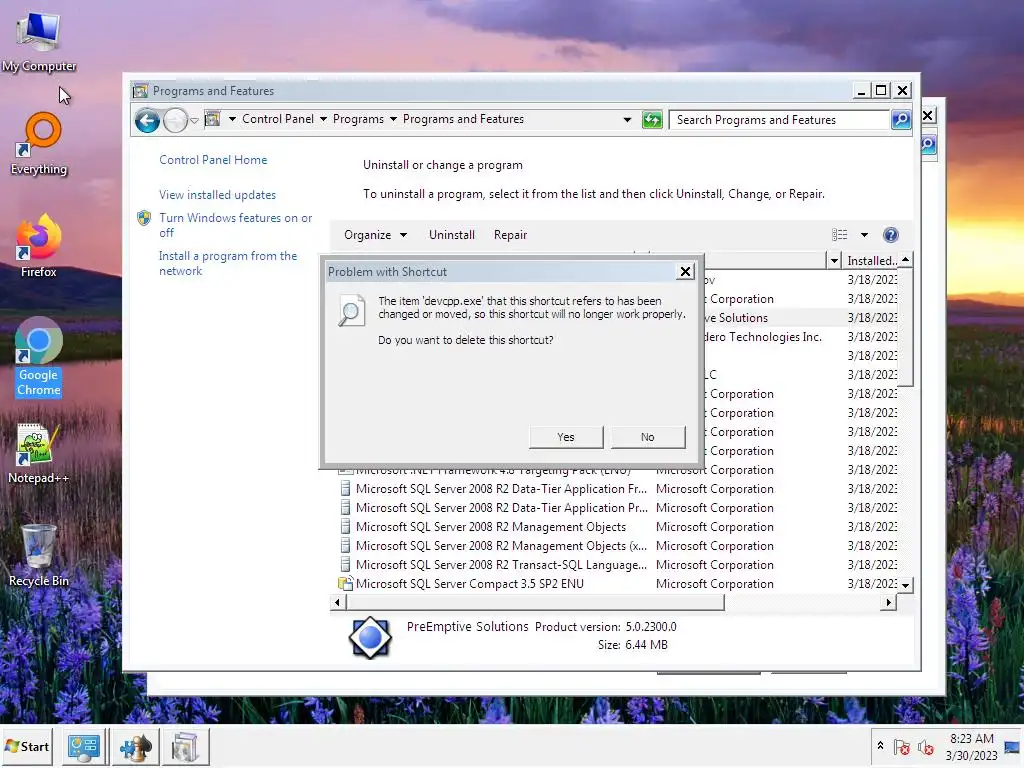Click the PreEmptive Solutions details pane icon
The image size is (1024, 768).
[x=370, y=637]
